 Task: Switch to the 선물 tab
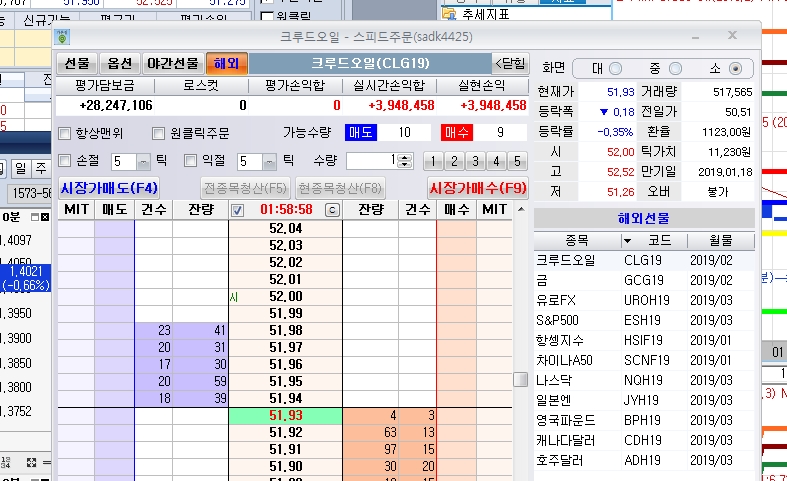(x=77, y=63)
